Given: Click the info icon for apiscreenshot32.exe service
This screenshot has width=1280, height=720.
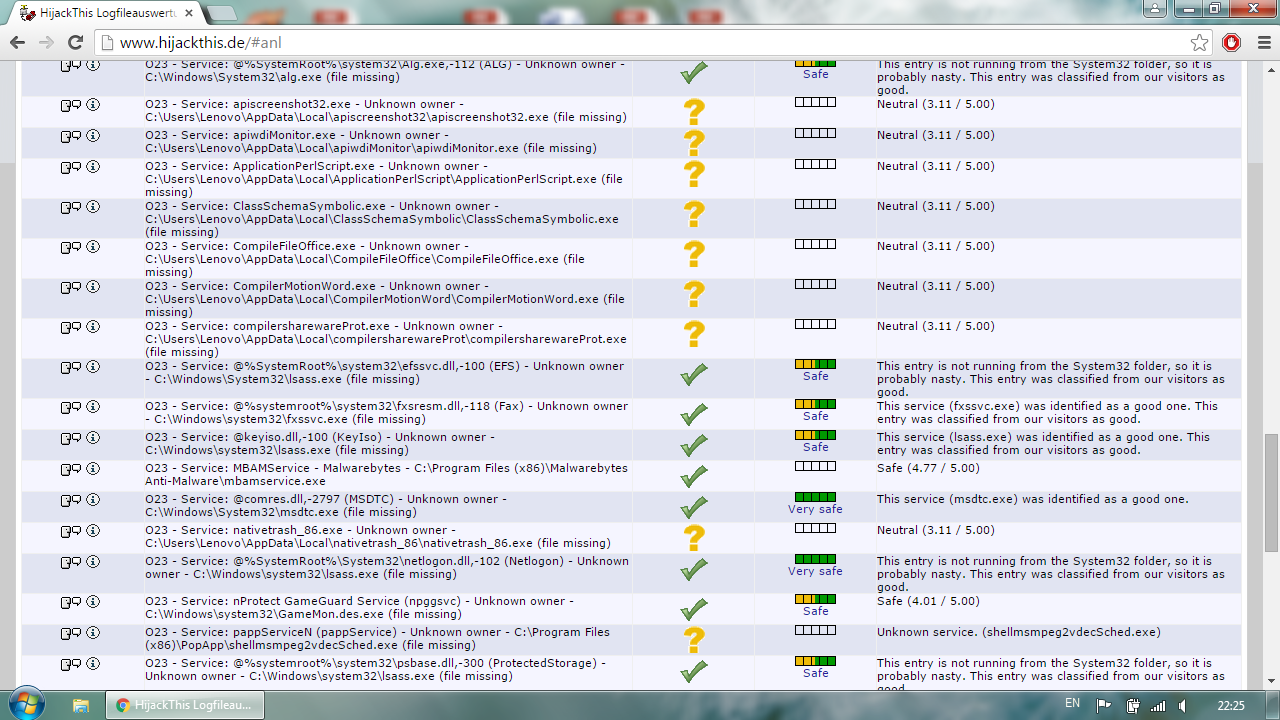Looking at the screenshot, I should point(93,105).
